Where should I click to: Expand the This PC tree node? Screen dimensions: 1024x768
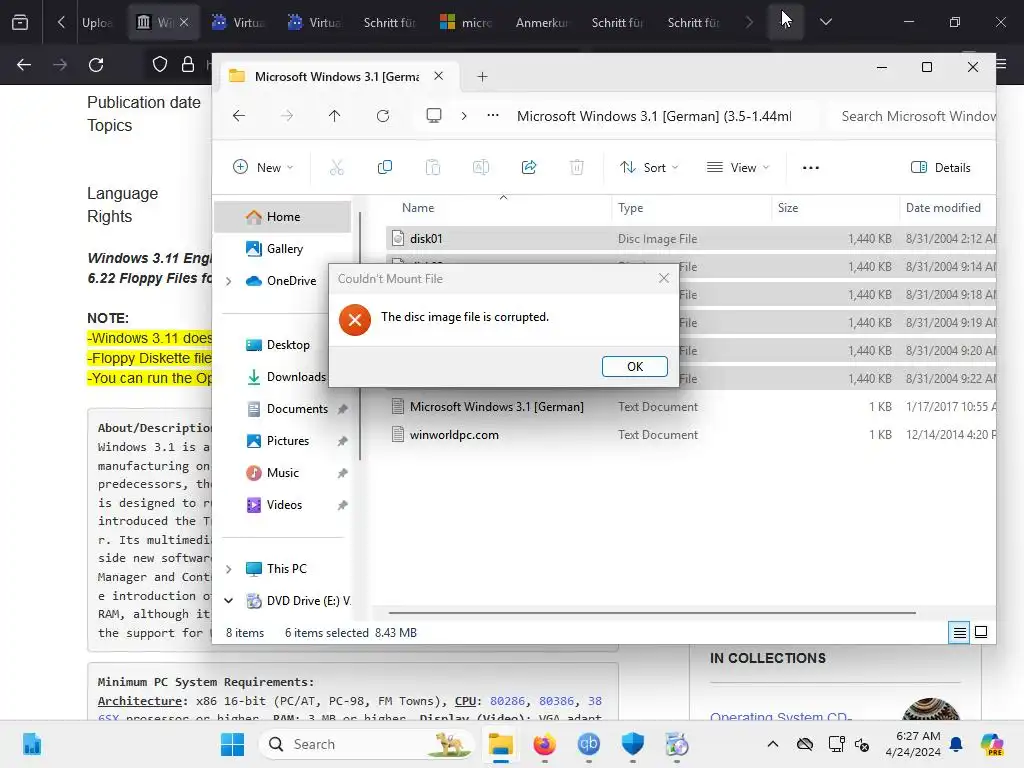229,569
